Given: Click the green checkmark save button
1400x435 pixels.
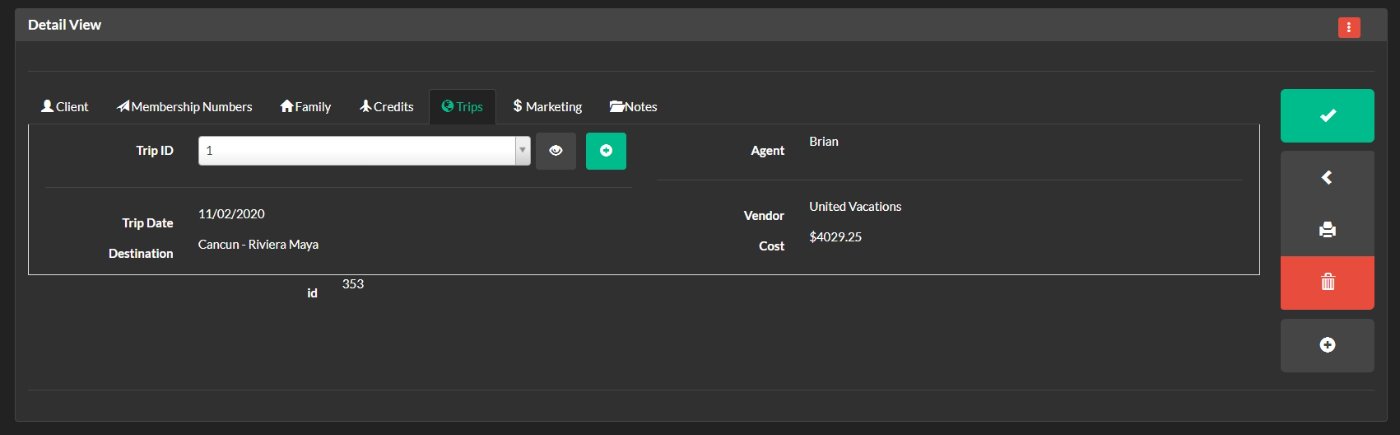Looking at the screenshot, I should click(x=1327, y=116).
